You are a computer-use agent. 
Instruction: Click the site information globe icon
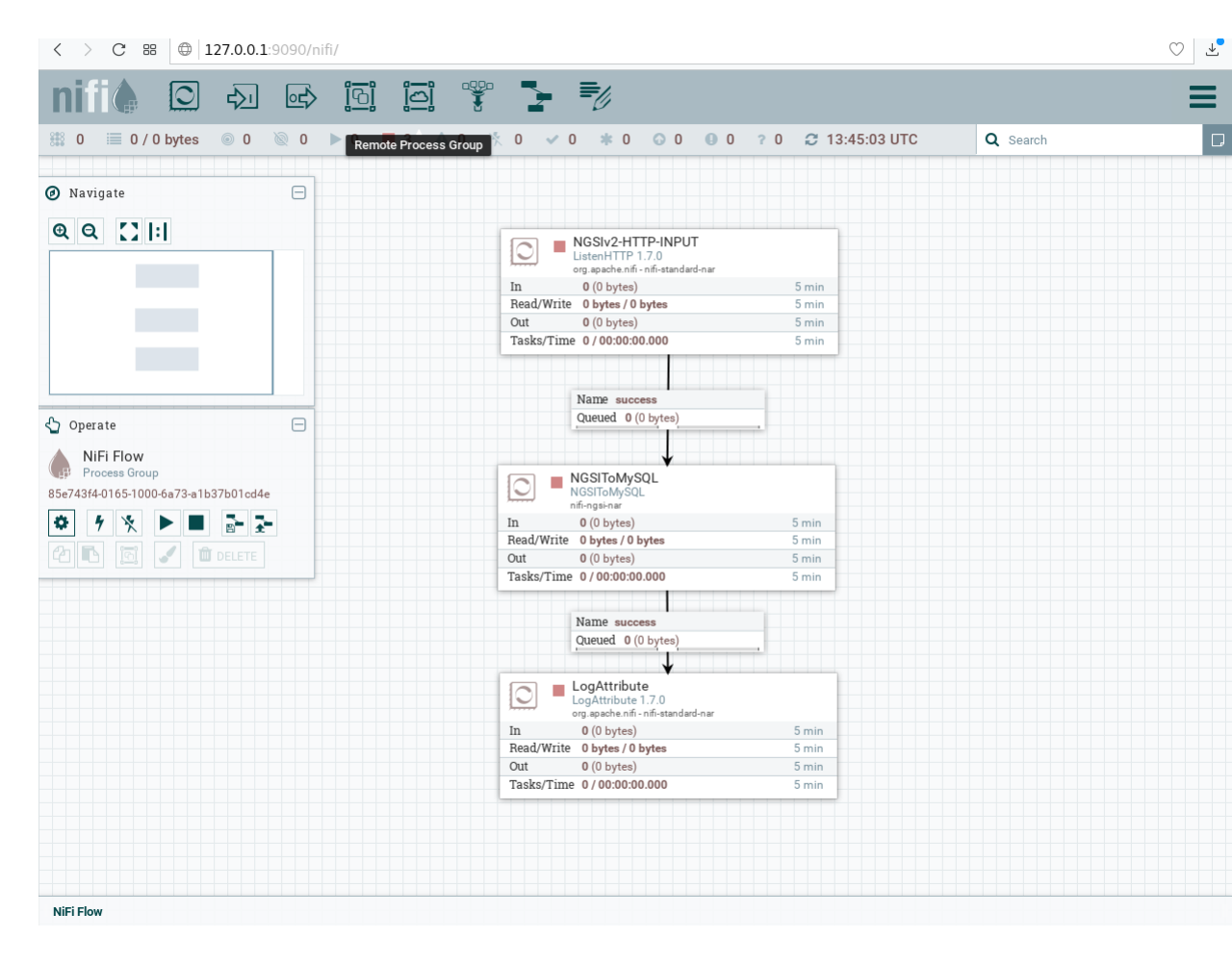[x=185, y=49]
